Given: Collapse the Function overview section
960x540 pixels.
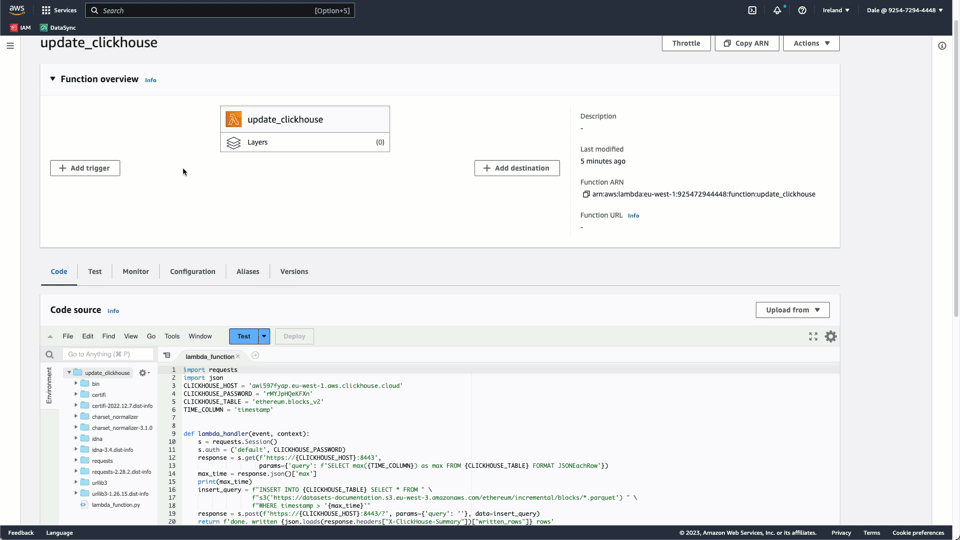Looking at the screenshot, I should pos(53,79).
